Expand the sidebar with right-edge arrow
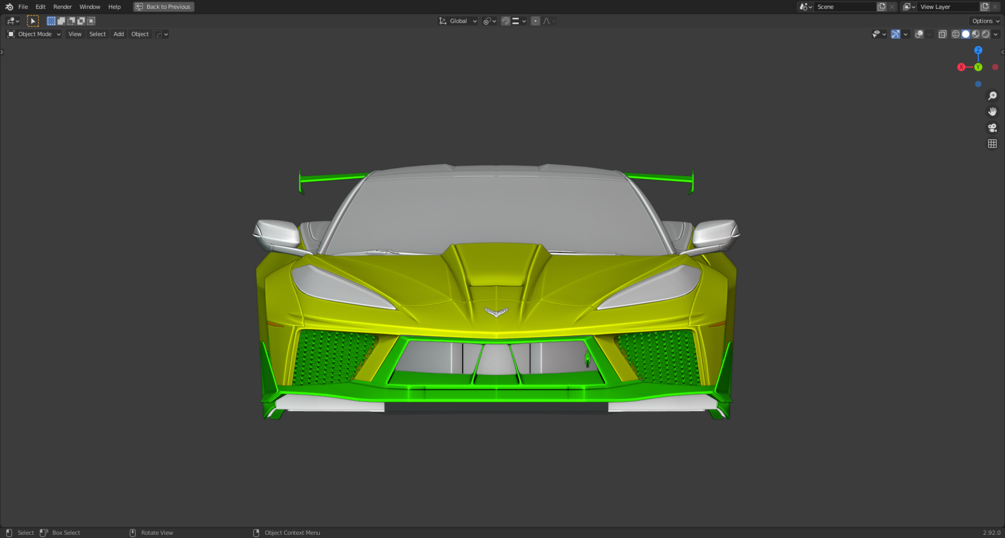The image size is (1005, 538). (x=1002, y=52)
